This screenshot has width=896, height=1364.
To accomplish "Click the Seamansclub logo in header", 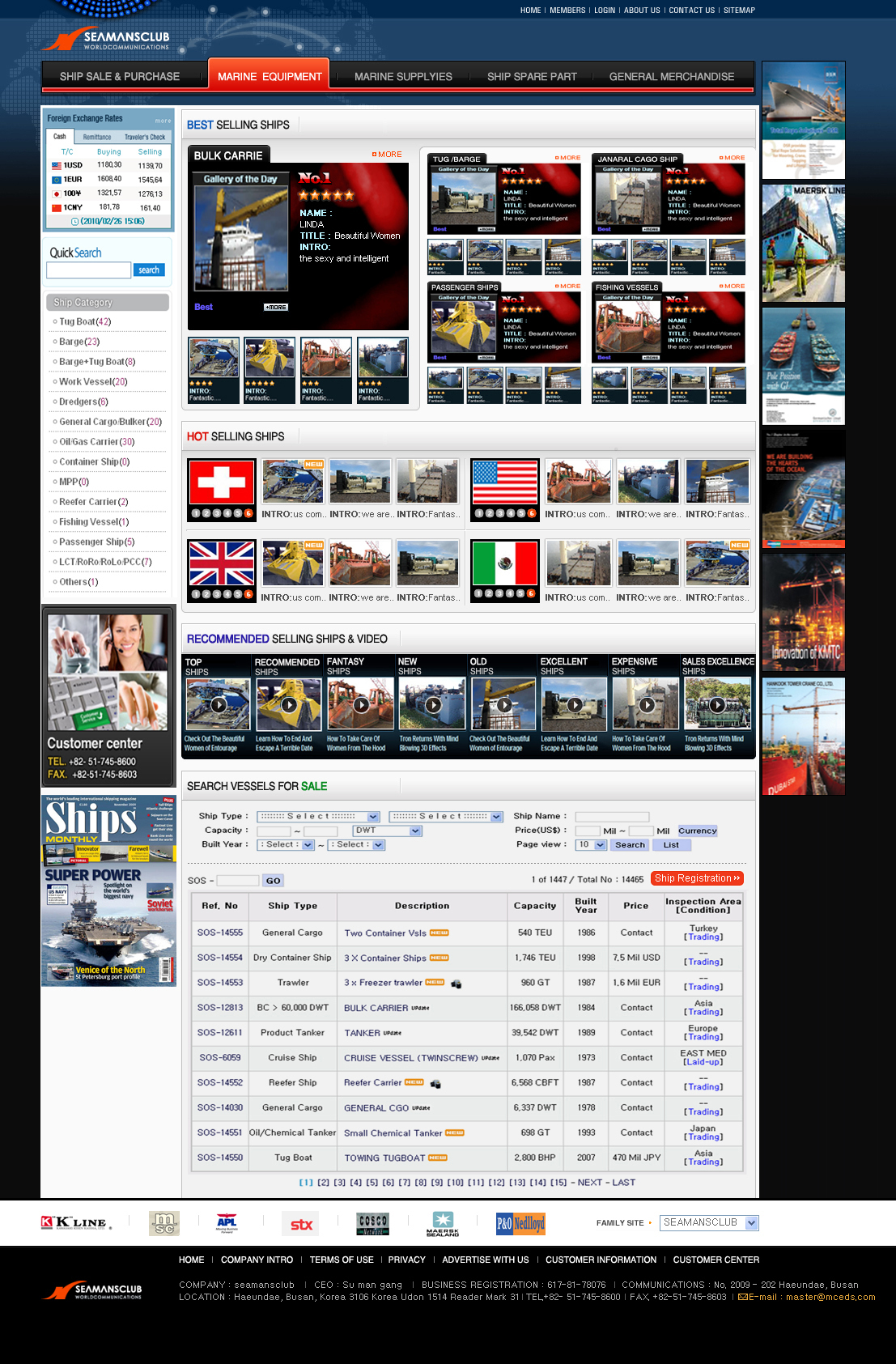I will click(x=108, y=39).
